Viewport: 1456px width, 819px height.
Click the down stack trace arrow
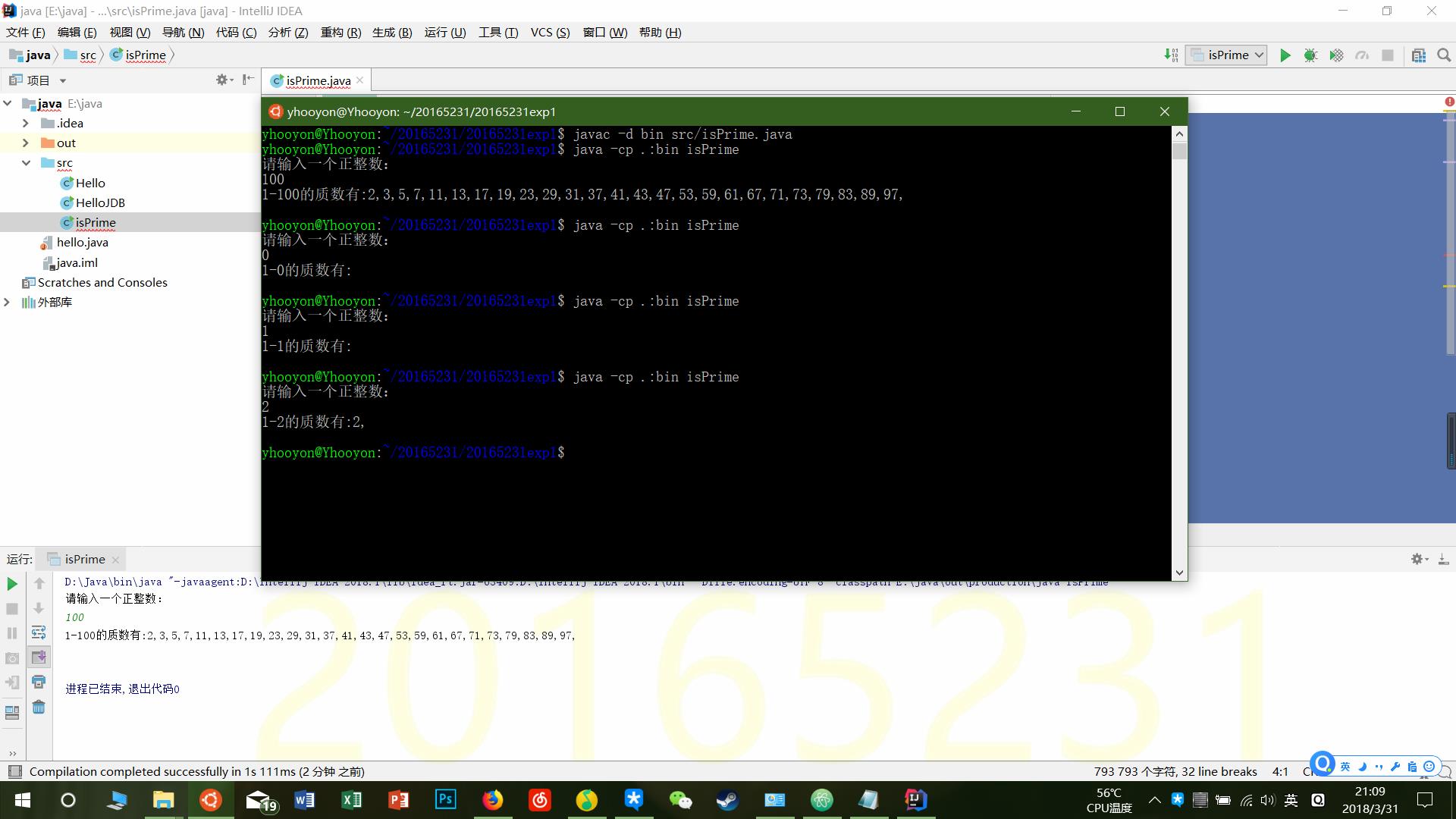click(x=39, y=608)
